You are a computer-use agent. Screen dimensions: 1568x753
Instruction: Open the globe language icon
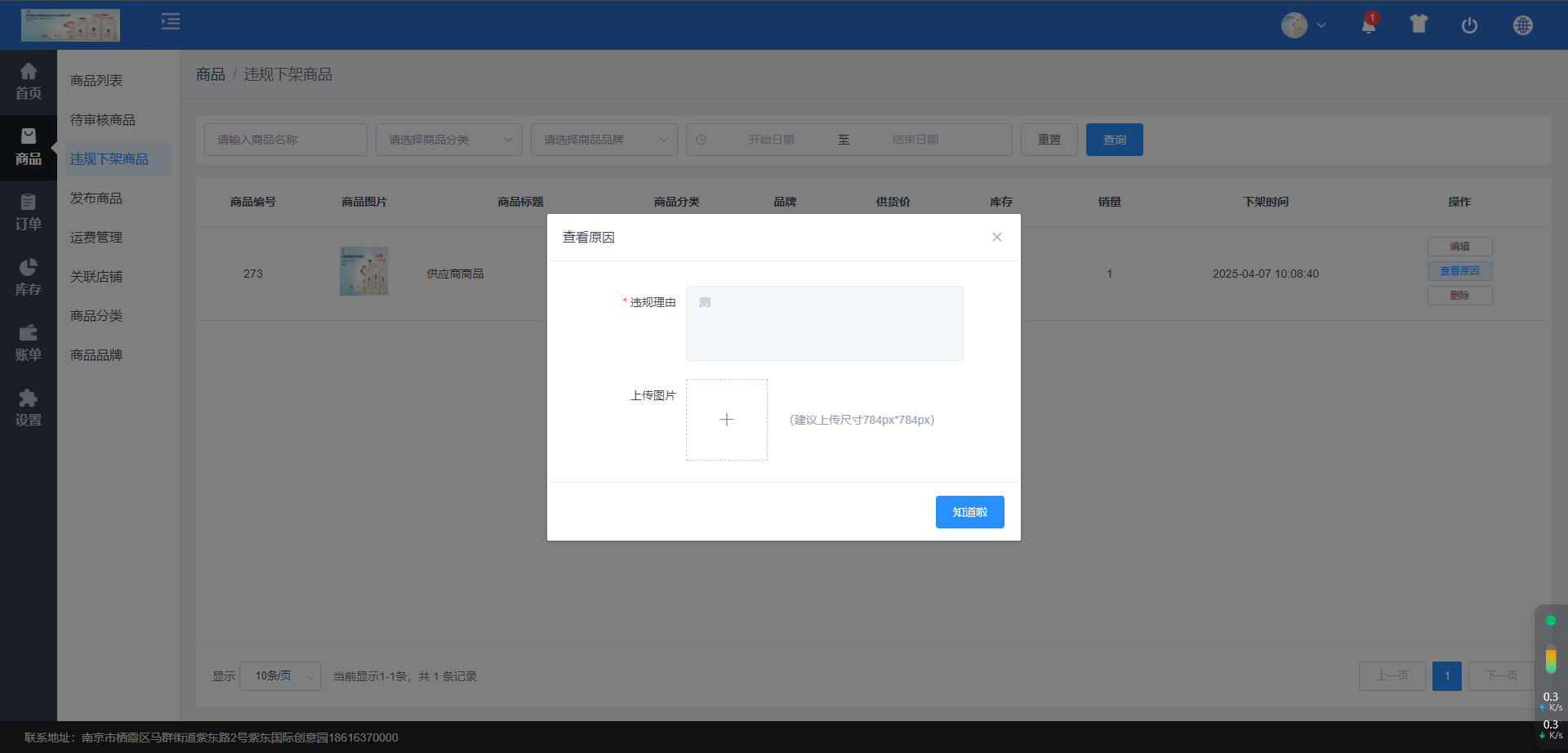(1522, 25)
